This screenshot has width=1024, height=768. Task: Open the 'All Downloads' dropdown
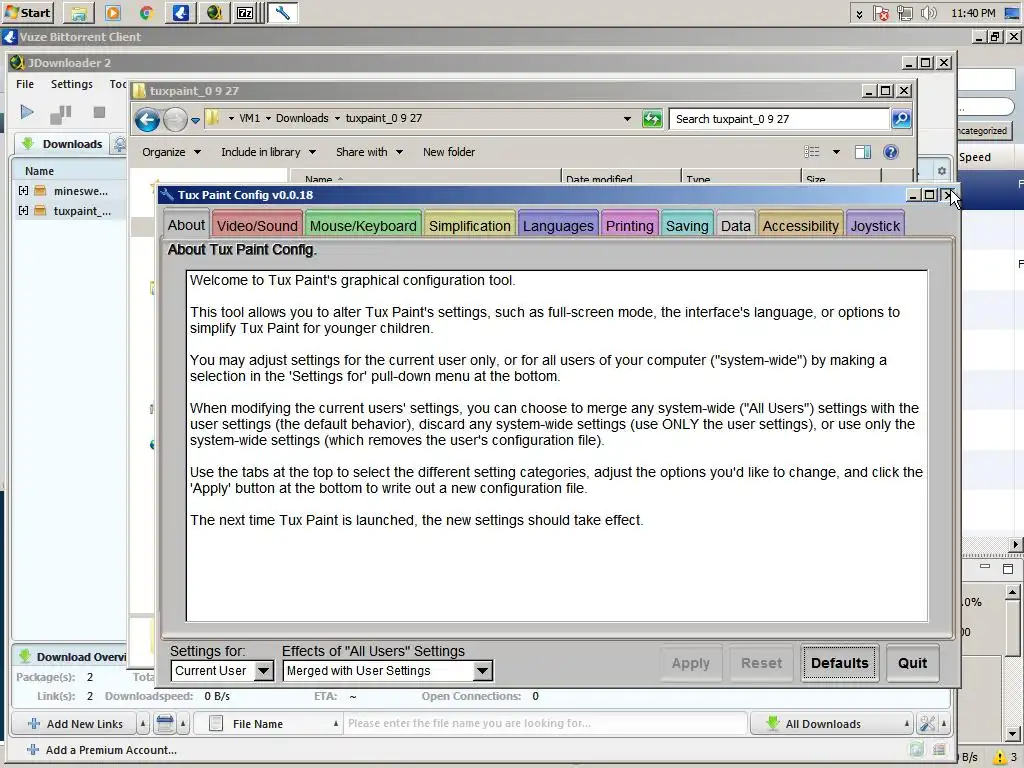(x=831, y=724)
